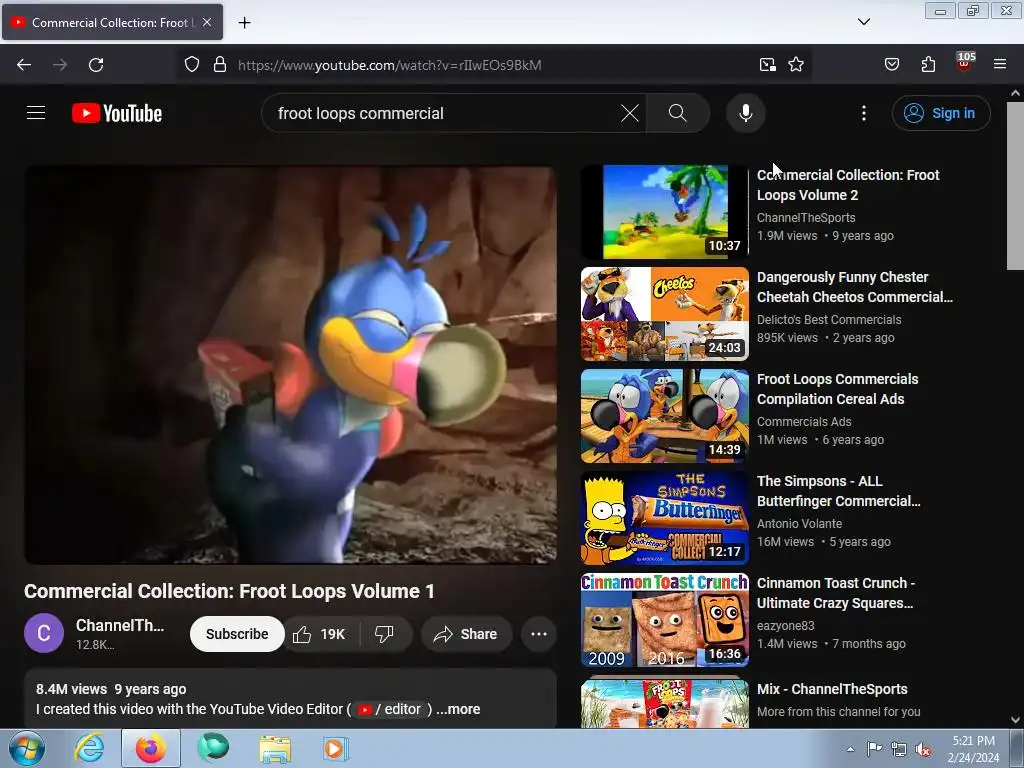This screenshot has height=768, width=1024.
Task: Click 'eazyone83' channel text
Action: coord(786,625)
